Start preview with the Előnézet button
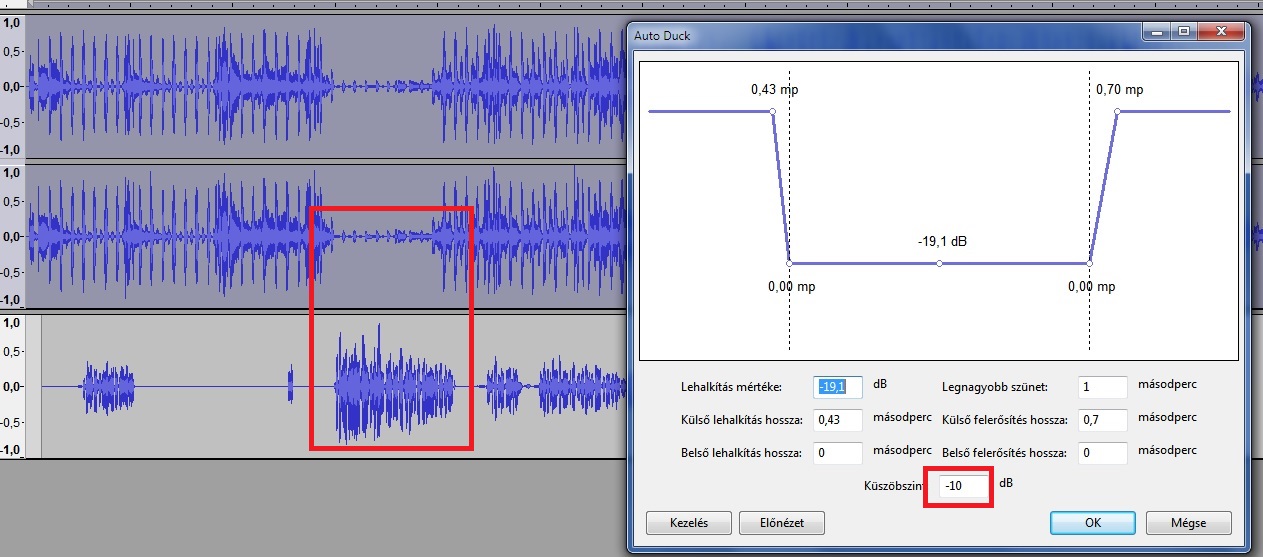 pos(782,522)
